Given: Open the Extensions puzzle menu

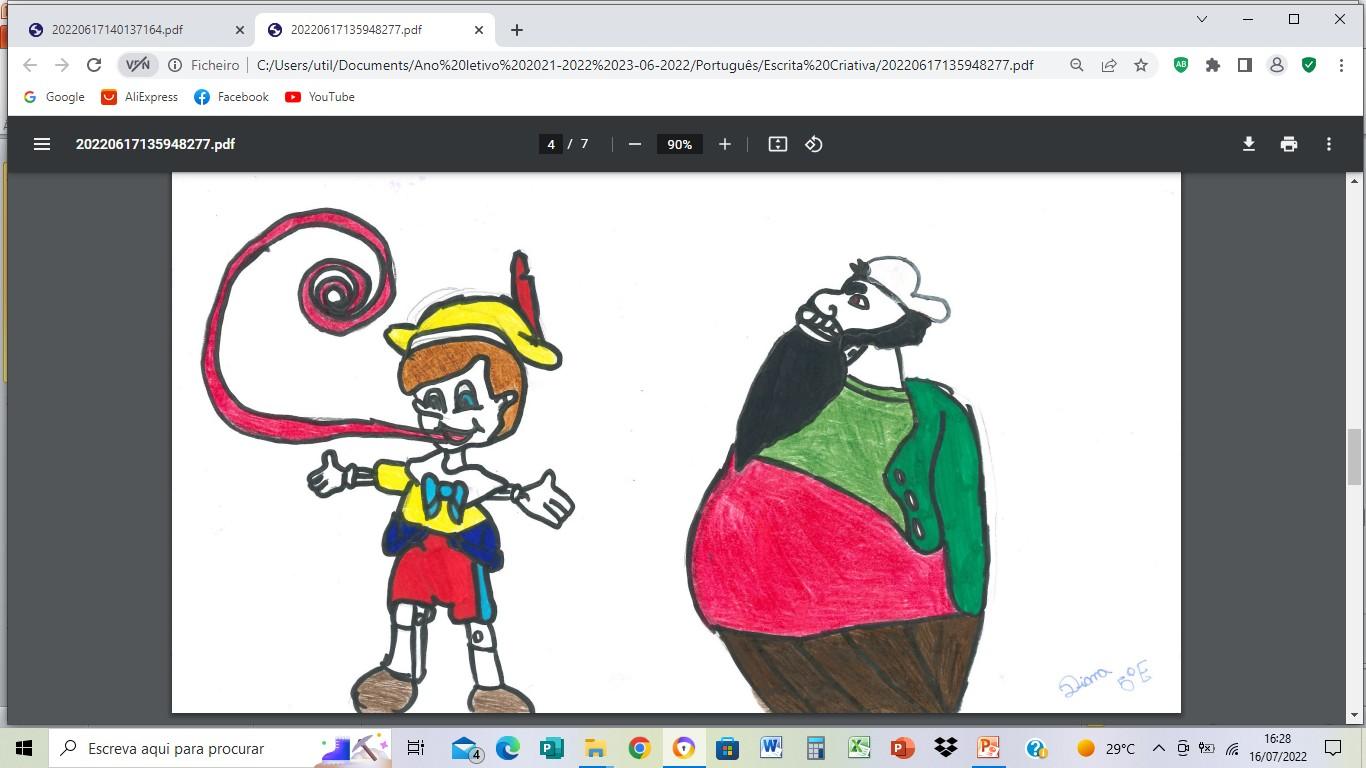Looking at the screenshot, I should point(1213,65).
